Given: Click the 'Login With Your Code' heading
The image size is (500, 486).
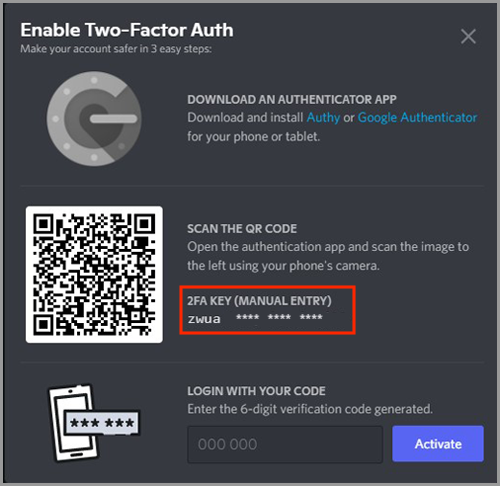Looking at the screenshot, I should tap(256, 391).
